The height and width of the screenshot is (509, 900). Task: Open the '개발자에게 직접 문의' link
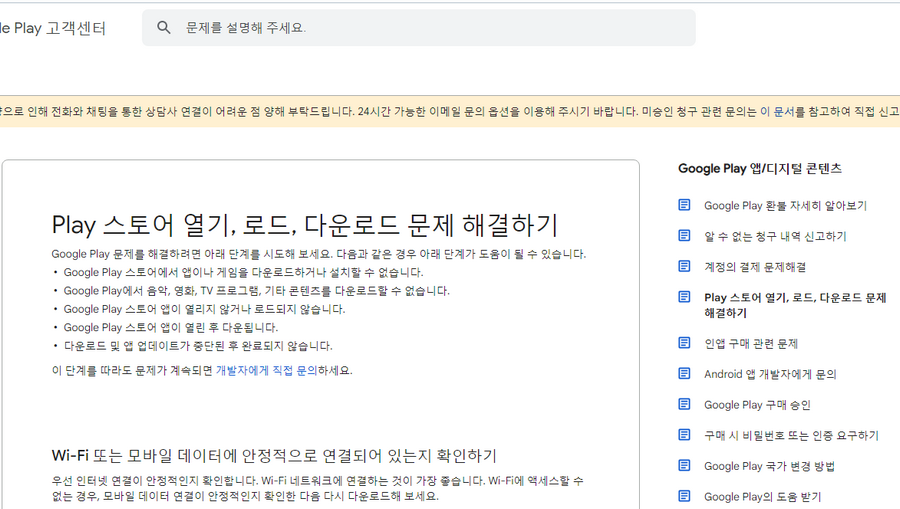pyautogui.click(x=266, y=371)
